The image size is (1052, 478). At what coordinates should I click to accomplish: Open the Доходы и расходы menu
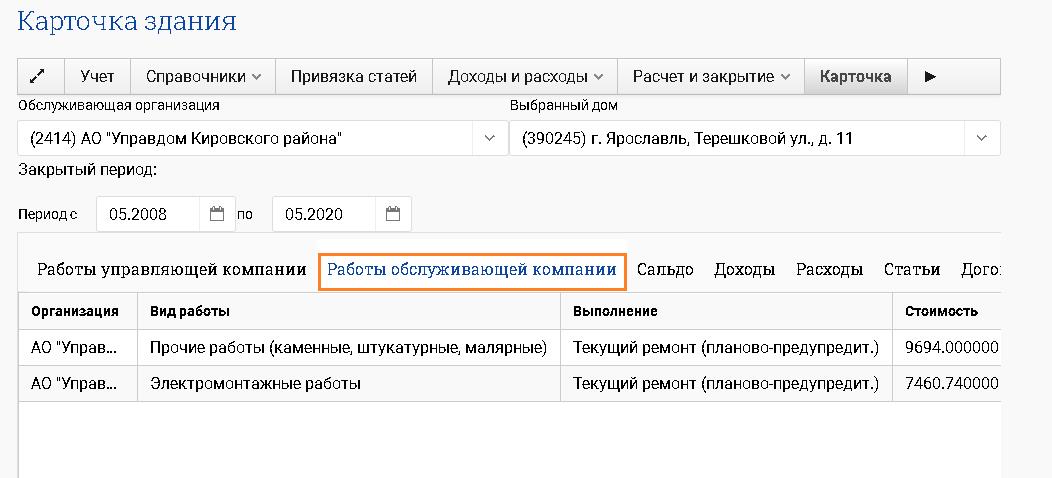coord(525,76)
